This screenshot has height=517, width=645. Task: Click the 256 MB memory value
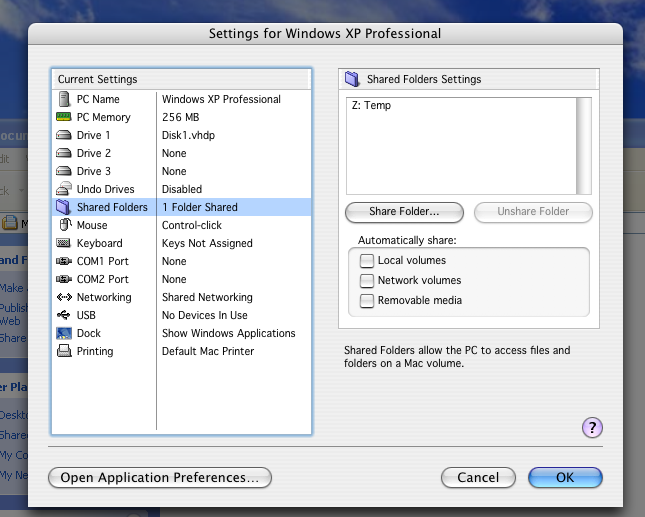(x=181, y=117)
